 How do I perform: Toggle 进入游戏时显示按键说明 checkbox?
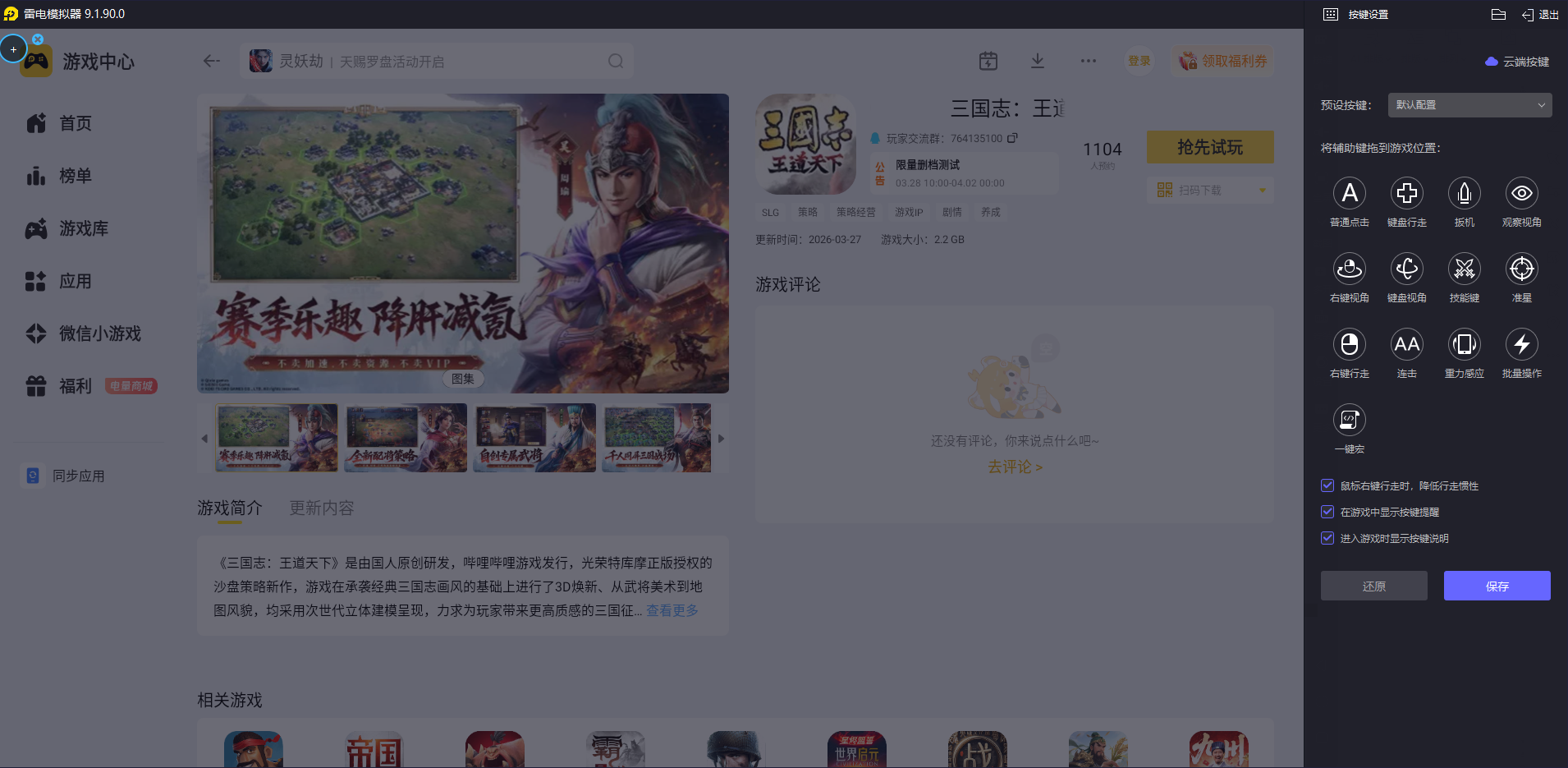(1327, 538)
